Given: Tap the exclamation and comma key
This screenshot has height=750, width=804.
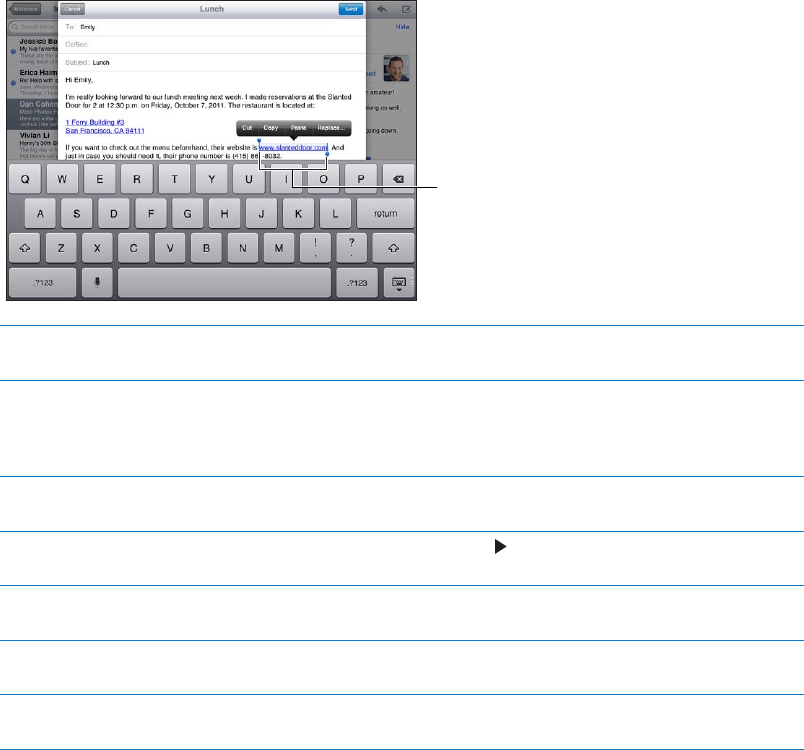Looking at the screenshot, I should click(315, 248).
